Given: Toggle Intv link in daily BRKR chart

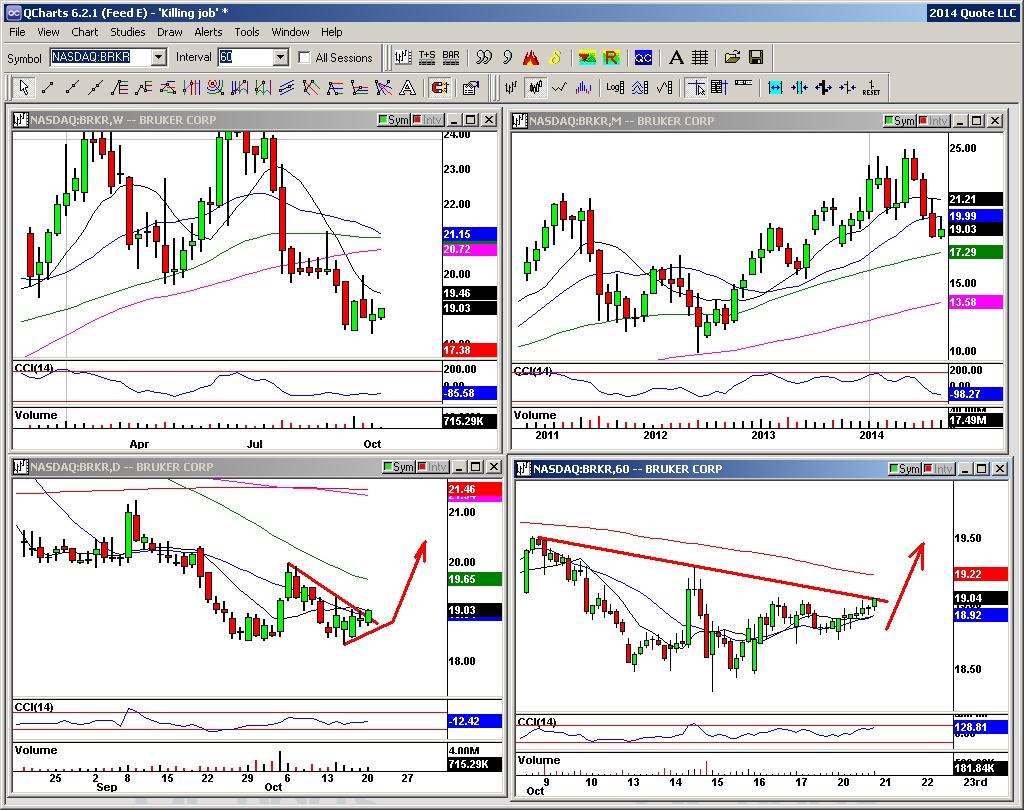Looking at the screenshot, I should [432, 466].
